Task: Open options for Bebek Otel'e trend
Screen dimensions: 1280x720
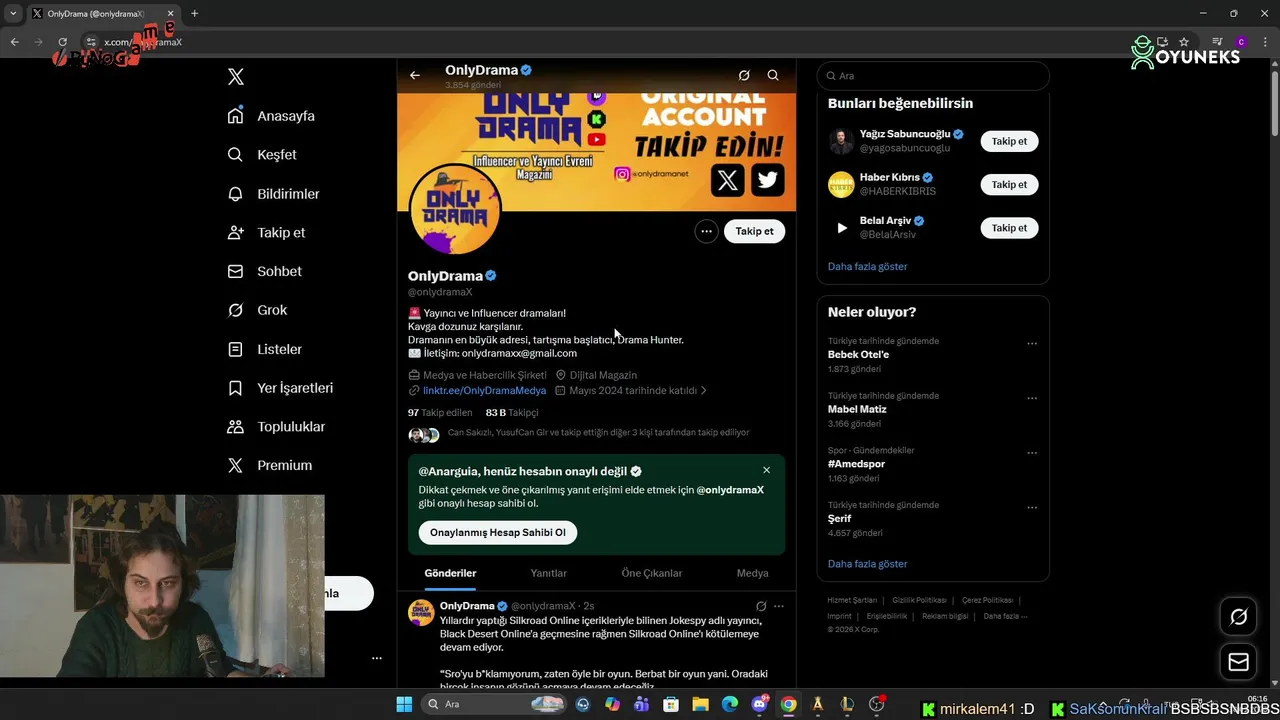Action: click(1032, 344)
